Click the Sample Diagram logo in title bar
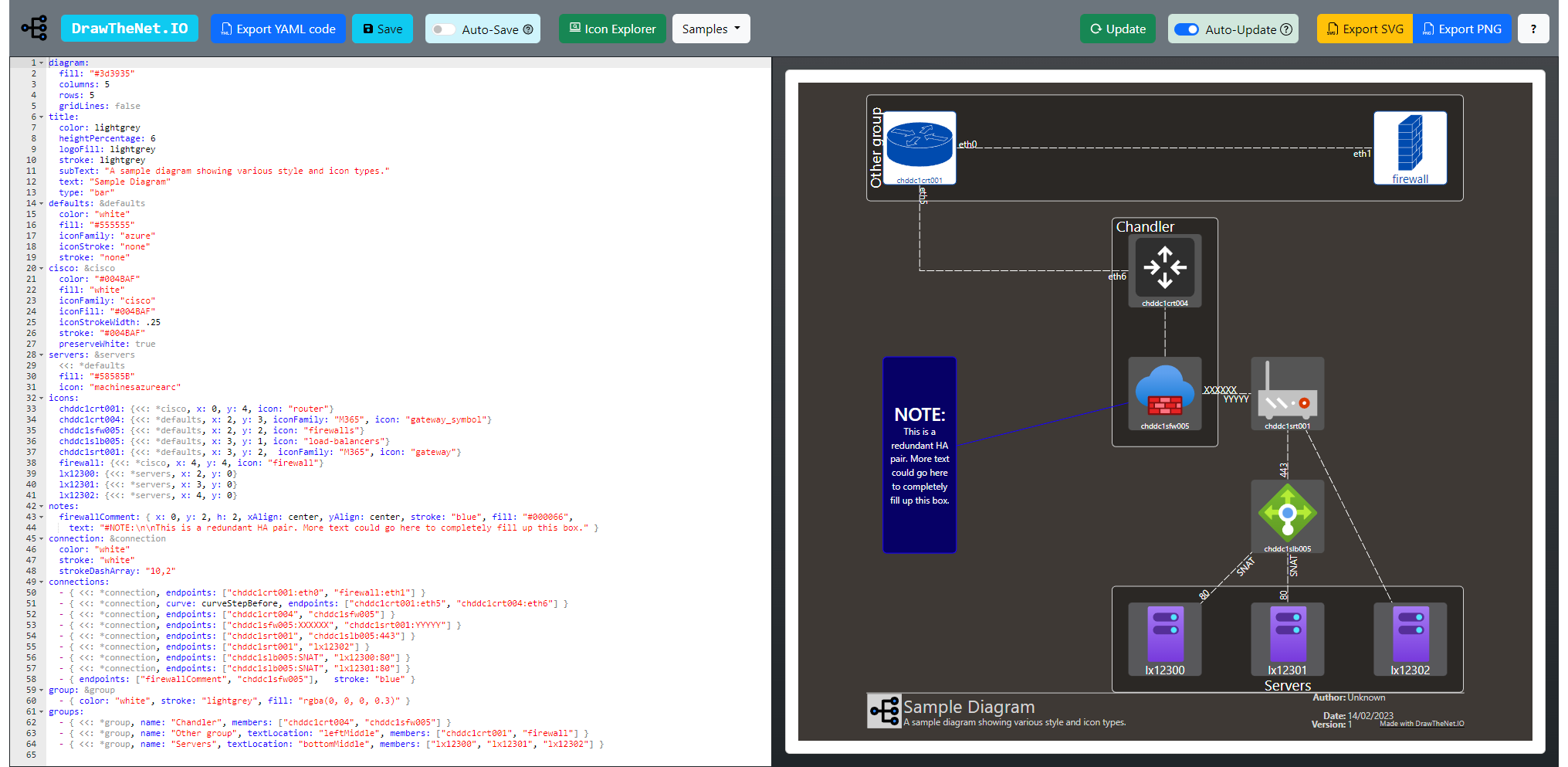The image size is (1568, 767). [x=884, y=711]
